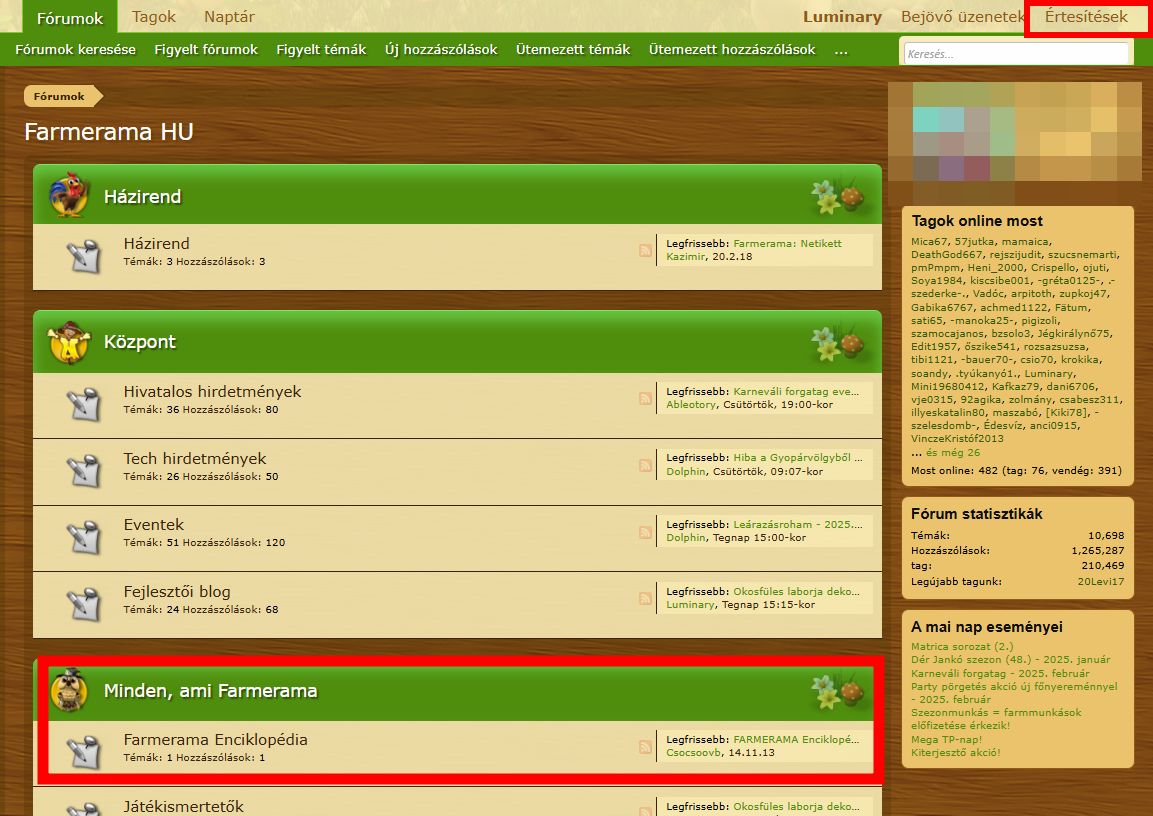This screenshot has width=1153, height=816.
Task: Open the Luminary account menu
Action: click(842, 17)
